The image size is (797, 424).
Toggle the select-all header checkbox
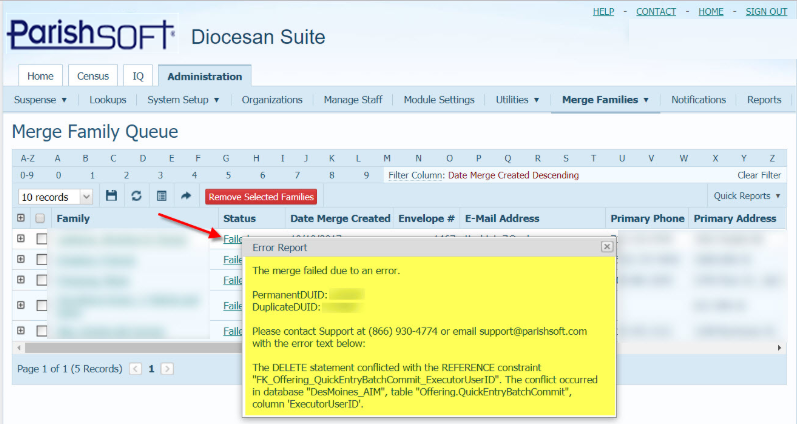(x=40, y=219)
